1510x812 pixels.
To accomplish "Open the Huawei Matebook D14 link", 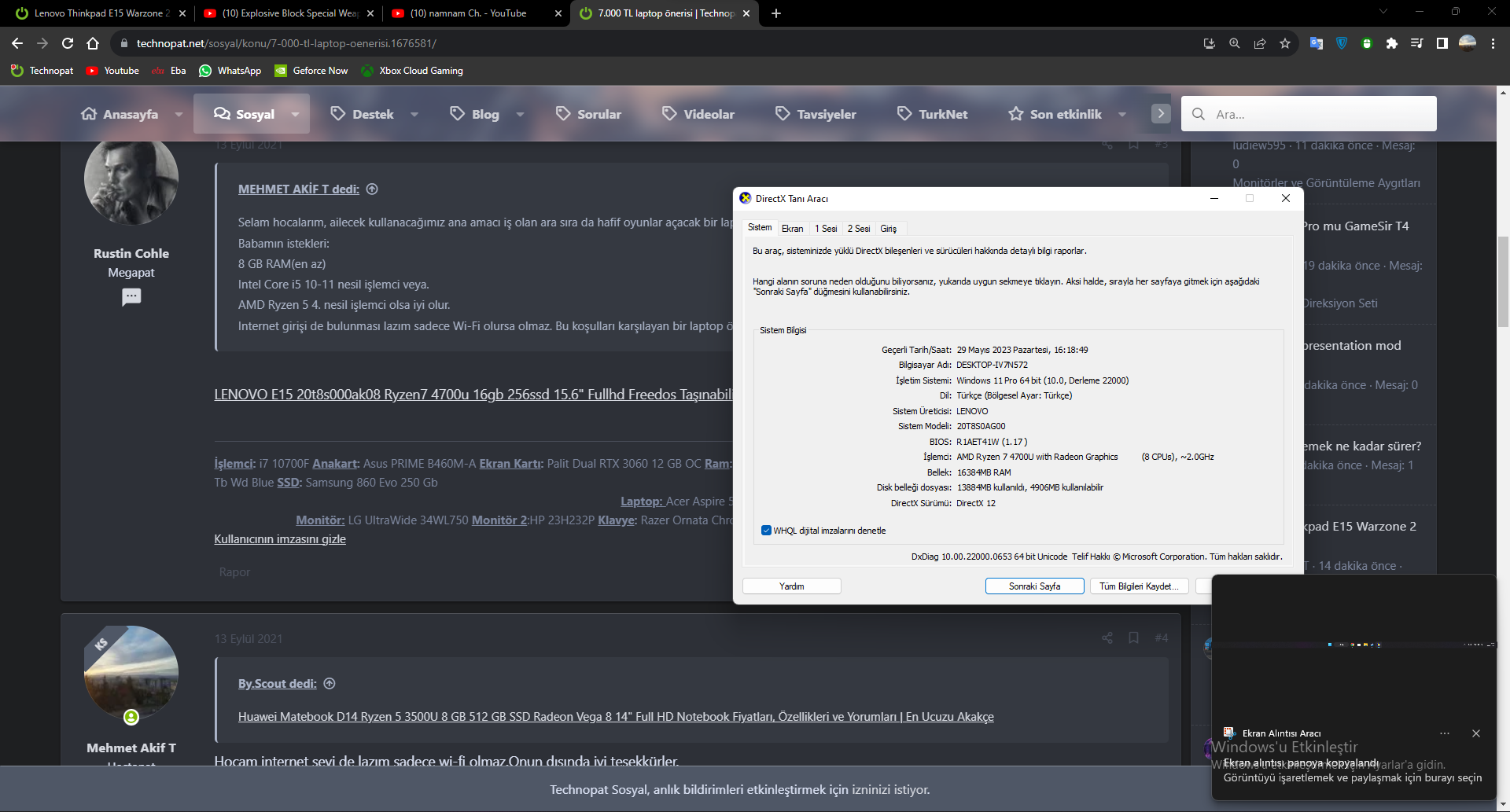I will click(x=616, y=717).
